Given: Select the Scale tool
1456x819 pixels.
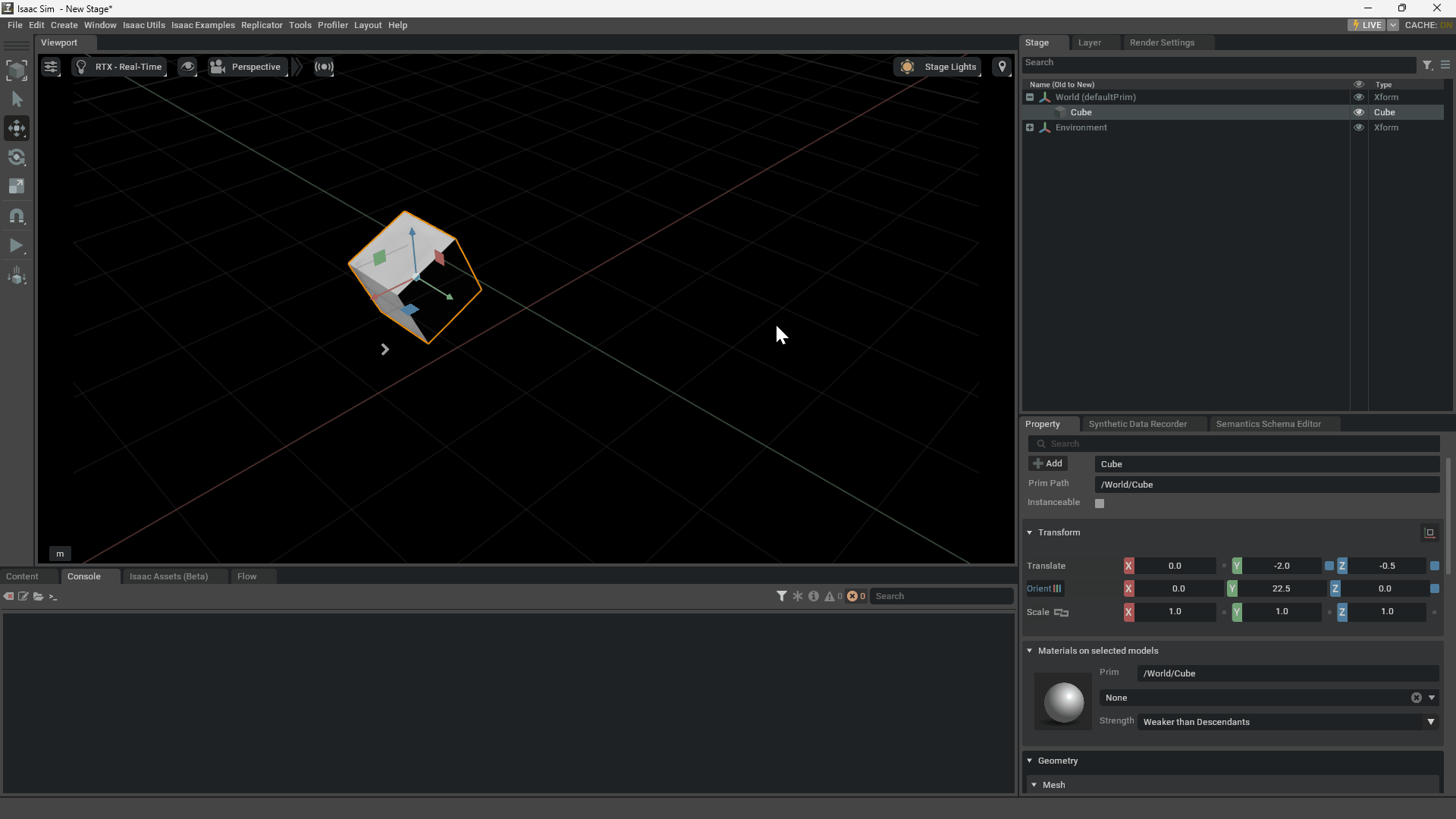Looking at the screenshot, I should [17, 187].
